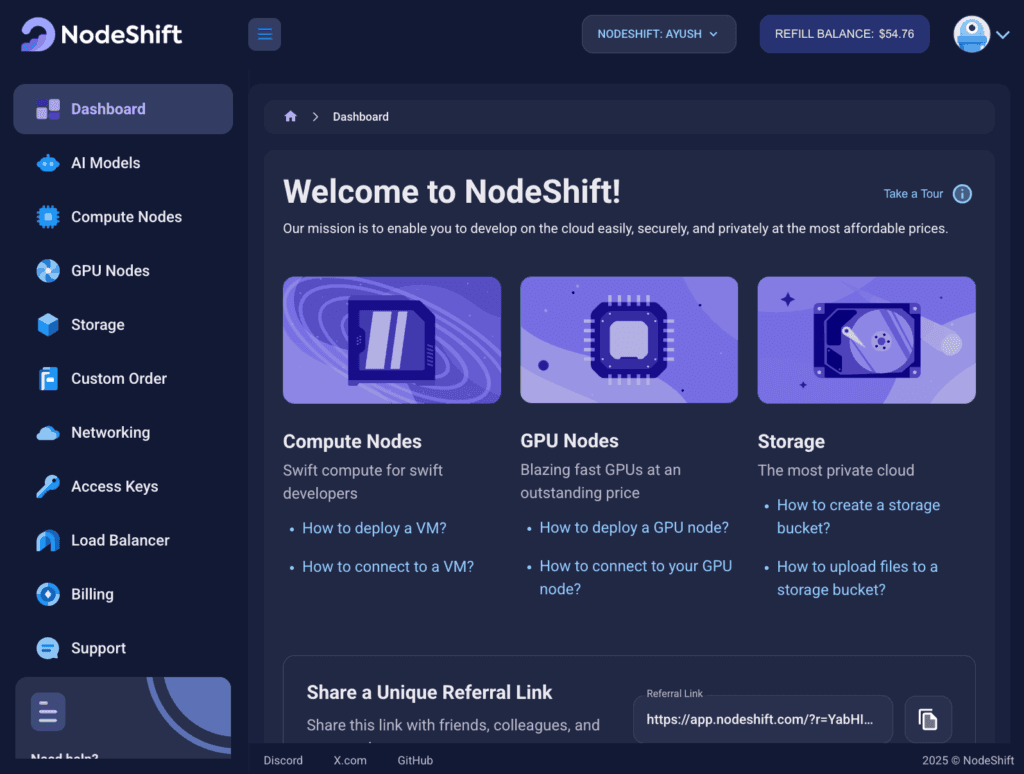Click the breadcrumb chevron separator

tap(315, 116)
